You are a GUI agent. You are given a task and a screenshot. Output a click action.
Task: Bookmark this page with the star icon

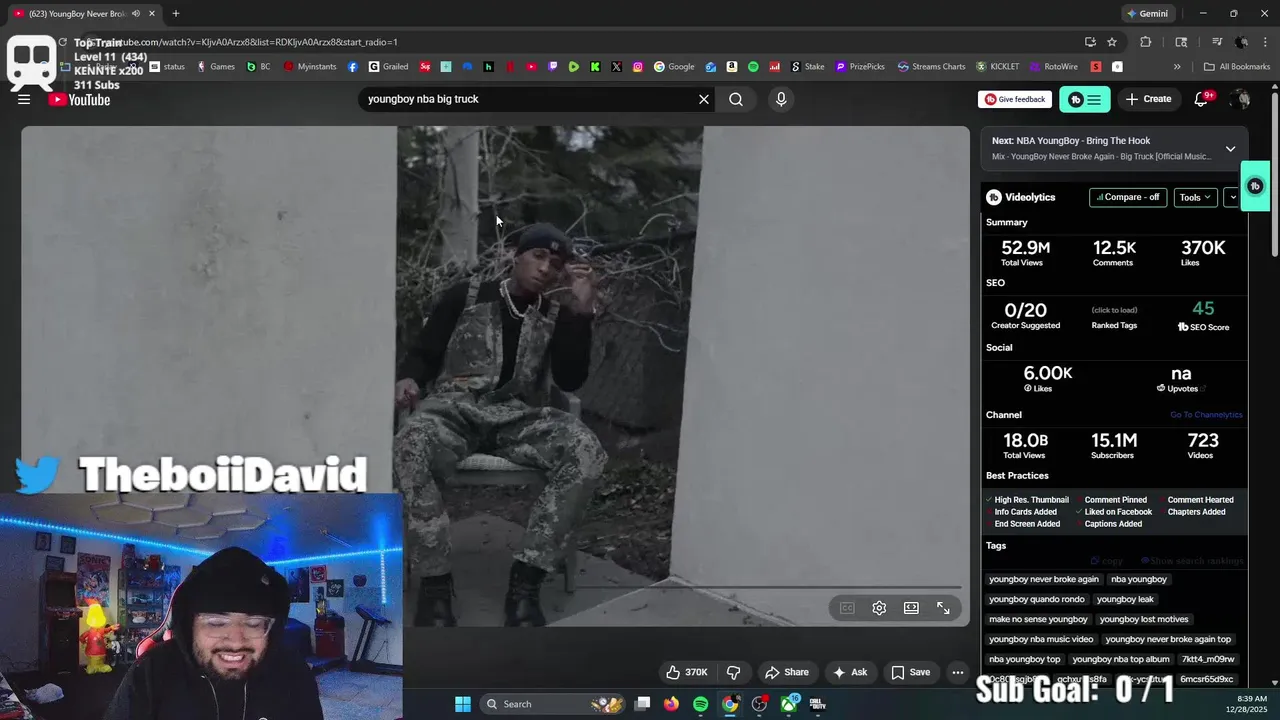tap(1112, 42)
